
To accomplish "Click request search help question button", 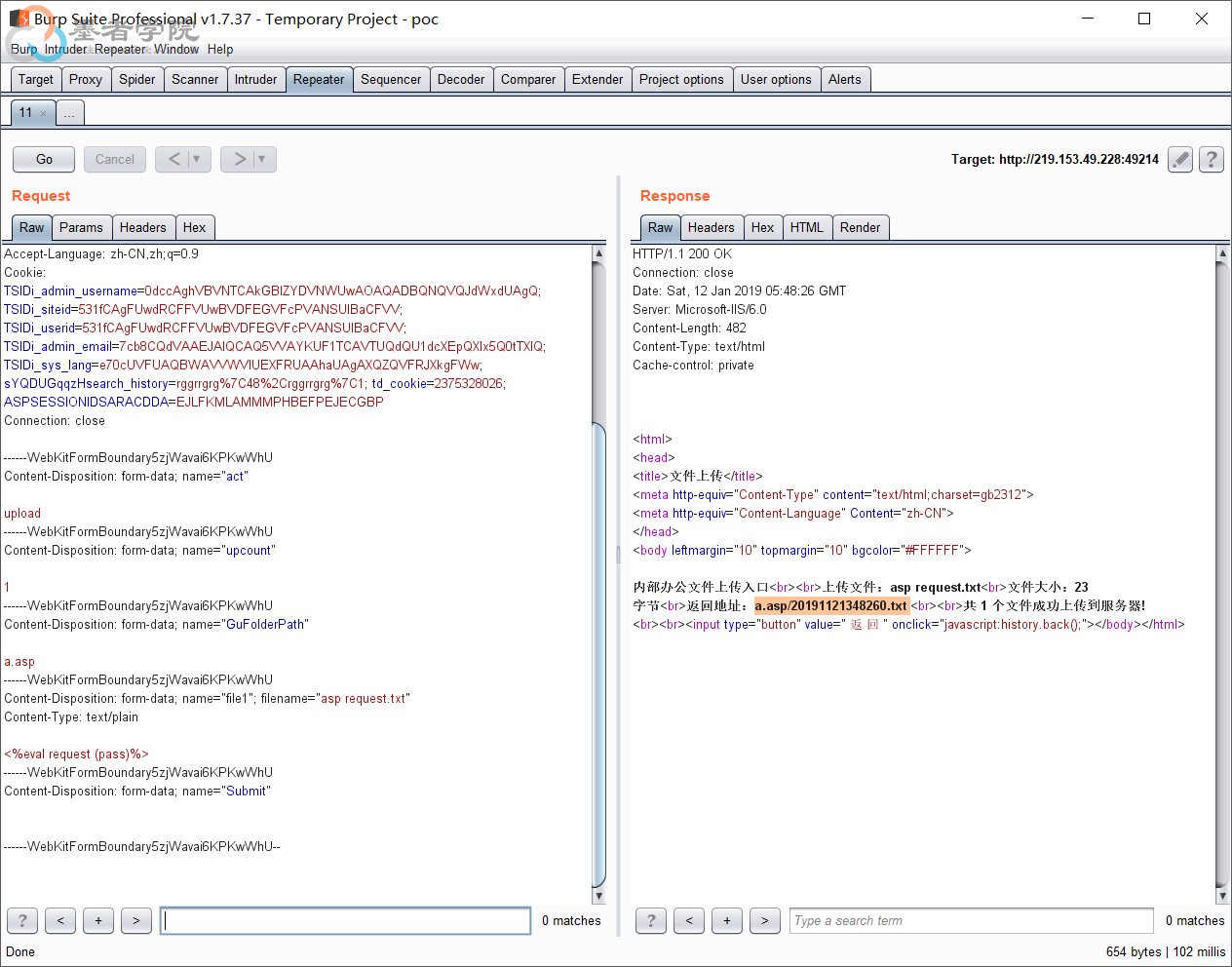I will point(22,920).
